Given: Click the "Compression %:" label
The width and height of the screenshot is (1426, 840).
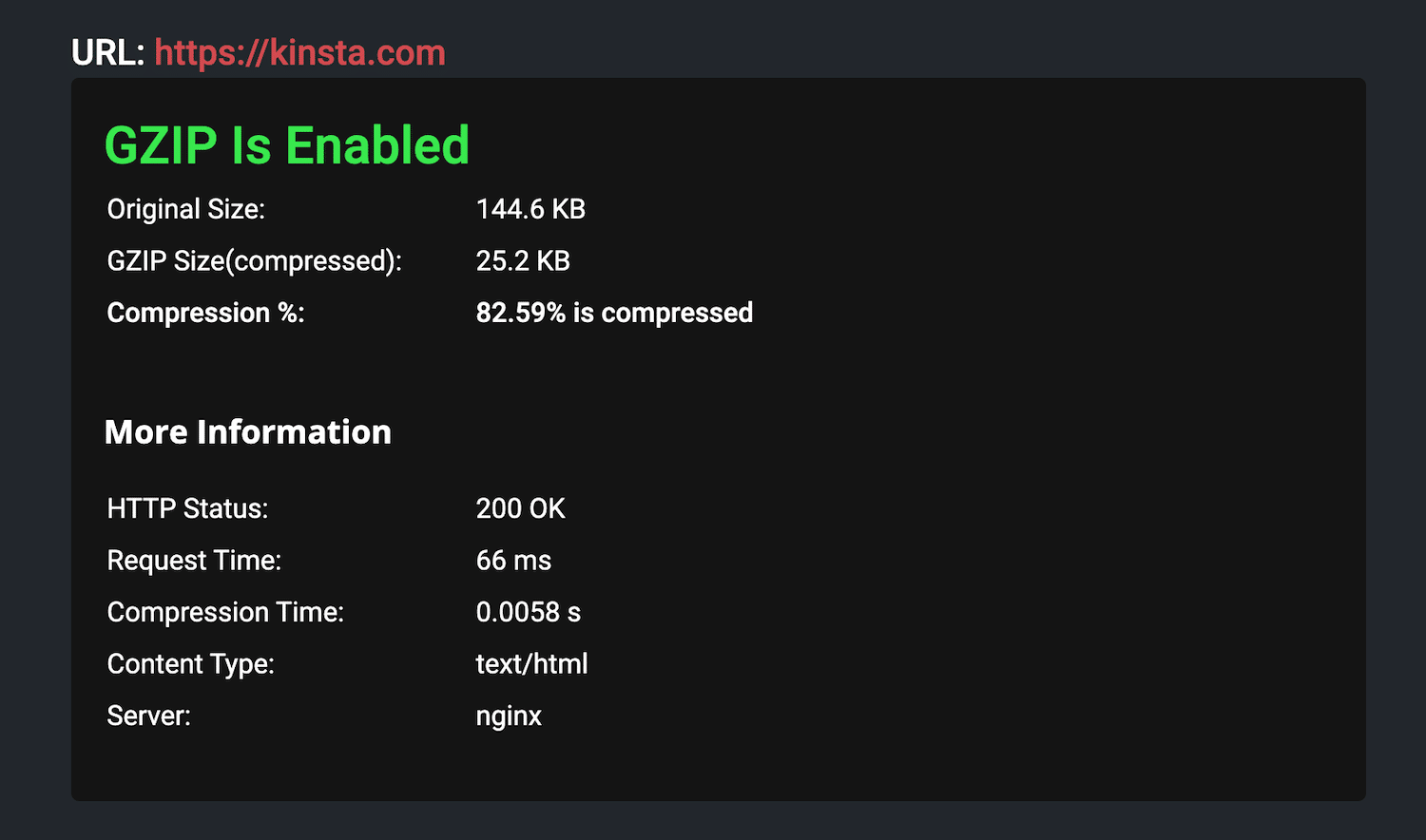Looking at the screenshot, I should [205, 313].
